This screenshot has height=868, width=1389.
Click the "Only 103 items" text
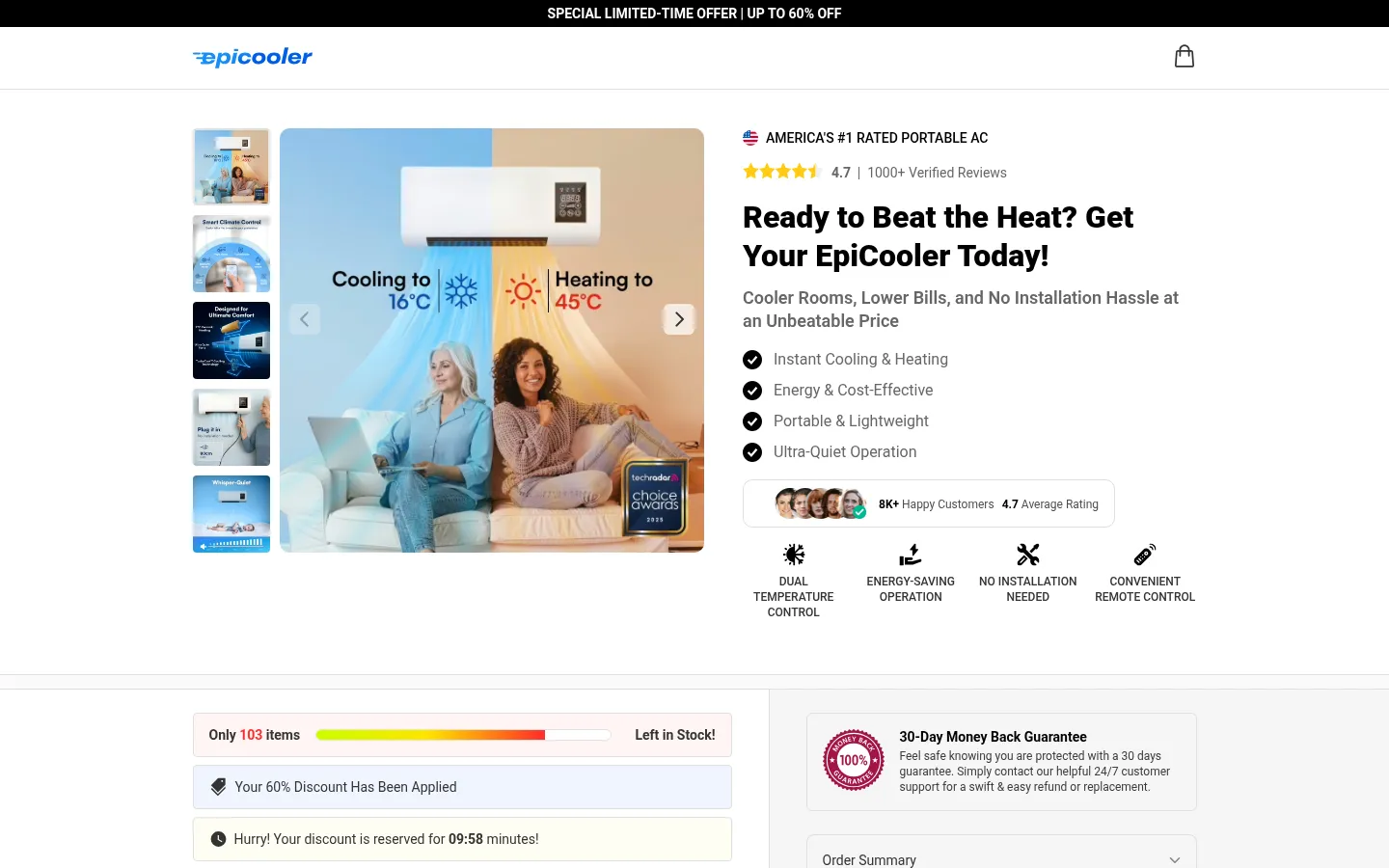[255, 735]
